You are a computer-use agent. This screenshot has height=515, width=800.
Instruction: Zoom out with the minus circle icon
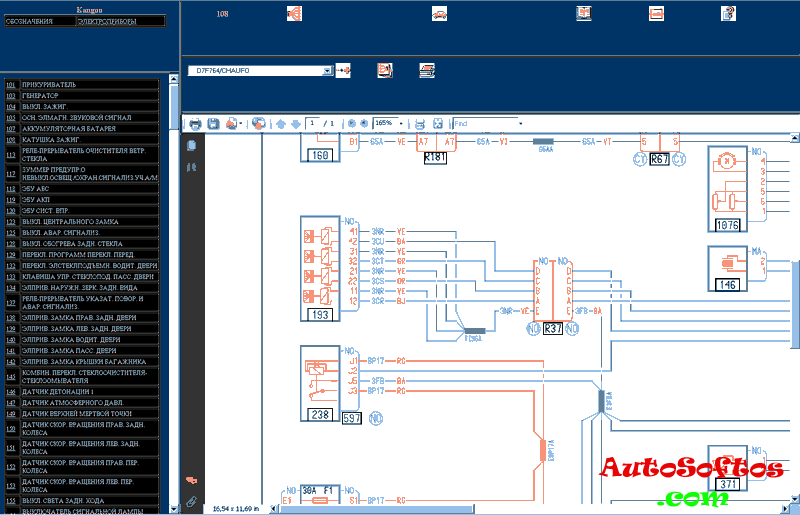pyautogui.click(x=352, y=124)
